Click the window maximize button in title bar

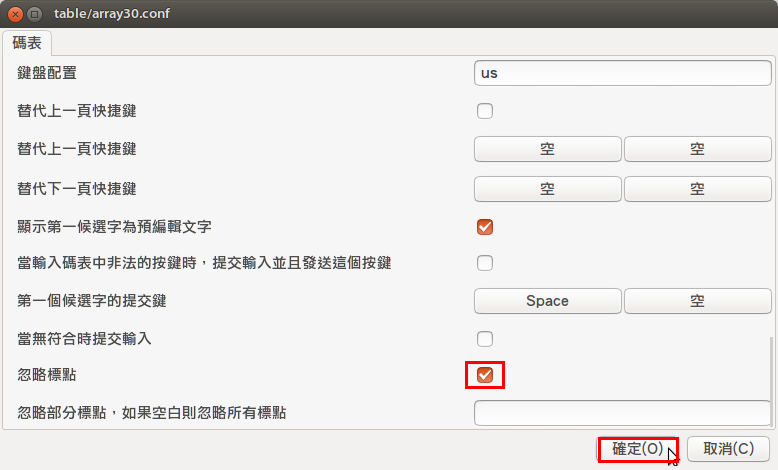[x=34, y=14]
